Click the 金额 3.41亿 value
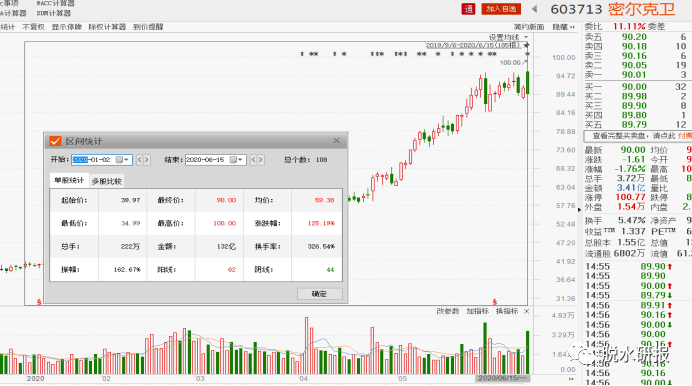This screenshot has width=692, height=386. 631,188
